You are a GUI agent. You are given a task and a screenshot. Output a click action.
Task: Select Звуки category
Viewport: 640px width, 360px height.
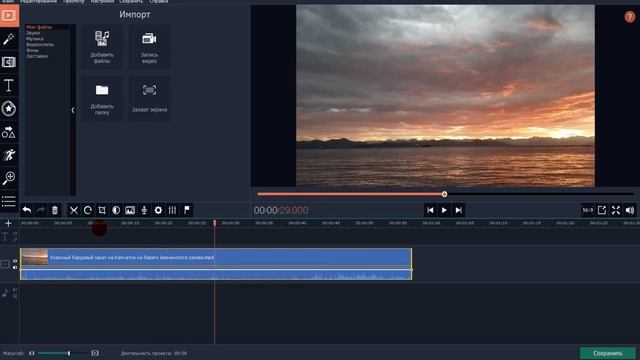33,33
